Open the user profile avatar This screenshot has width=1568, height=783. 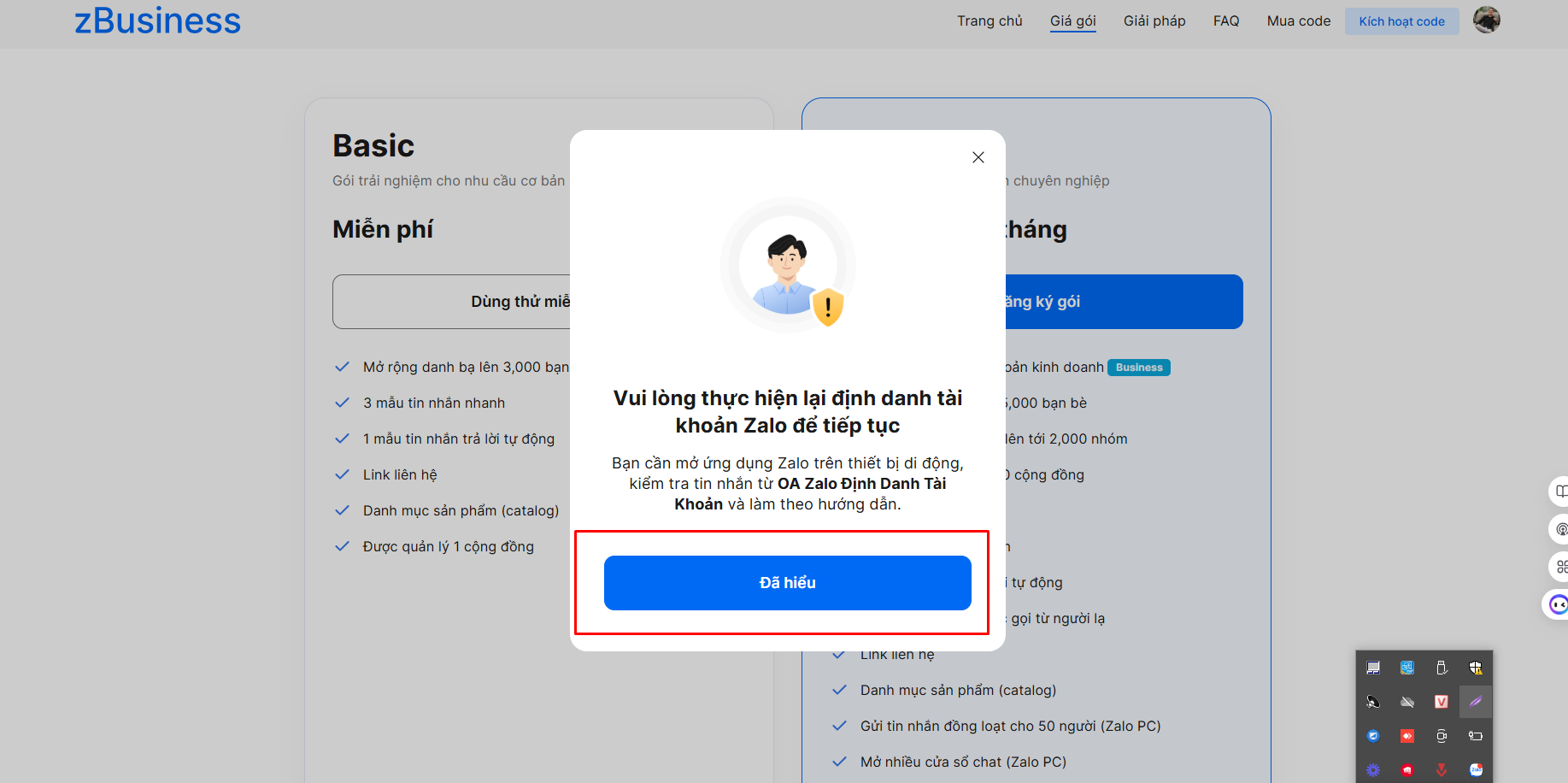click(x=1487, y=20)
